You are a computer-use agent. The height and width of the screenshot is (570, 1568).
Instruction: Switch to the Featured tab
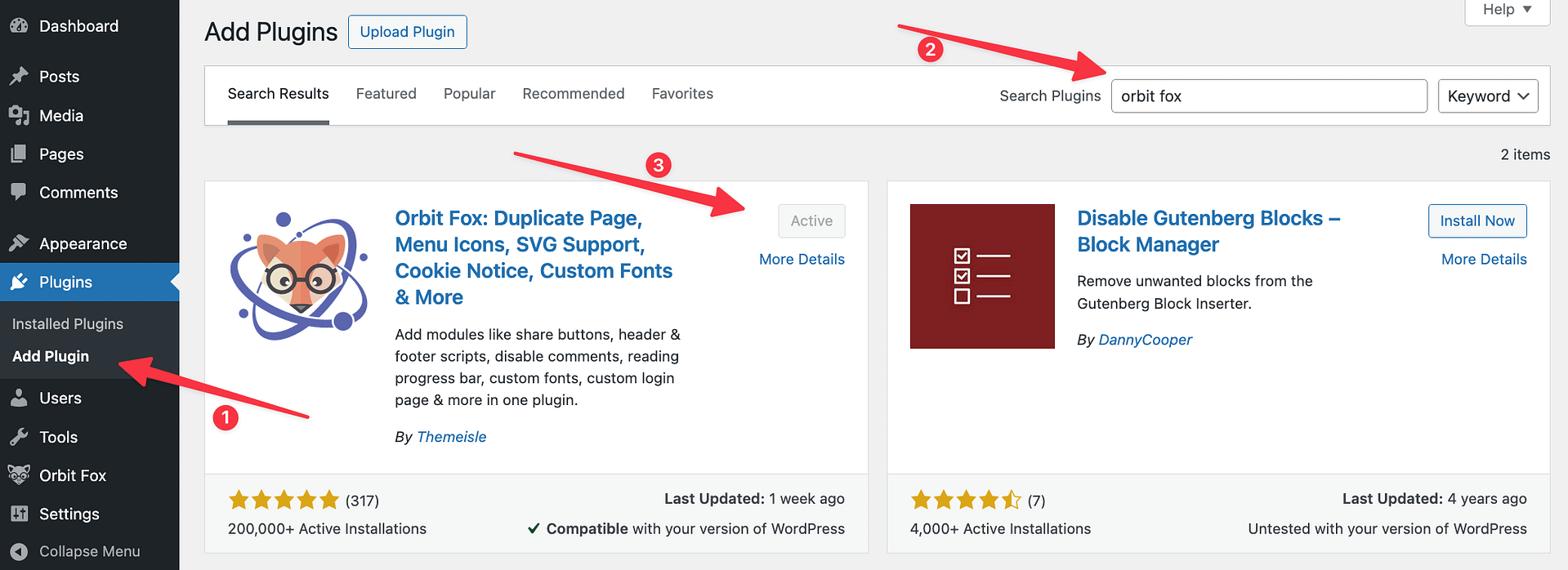point(386,94)
